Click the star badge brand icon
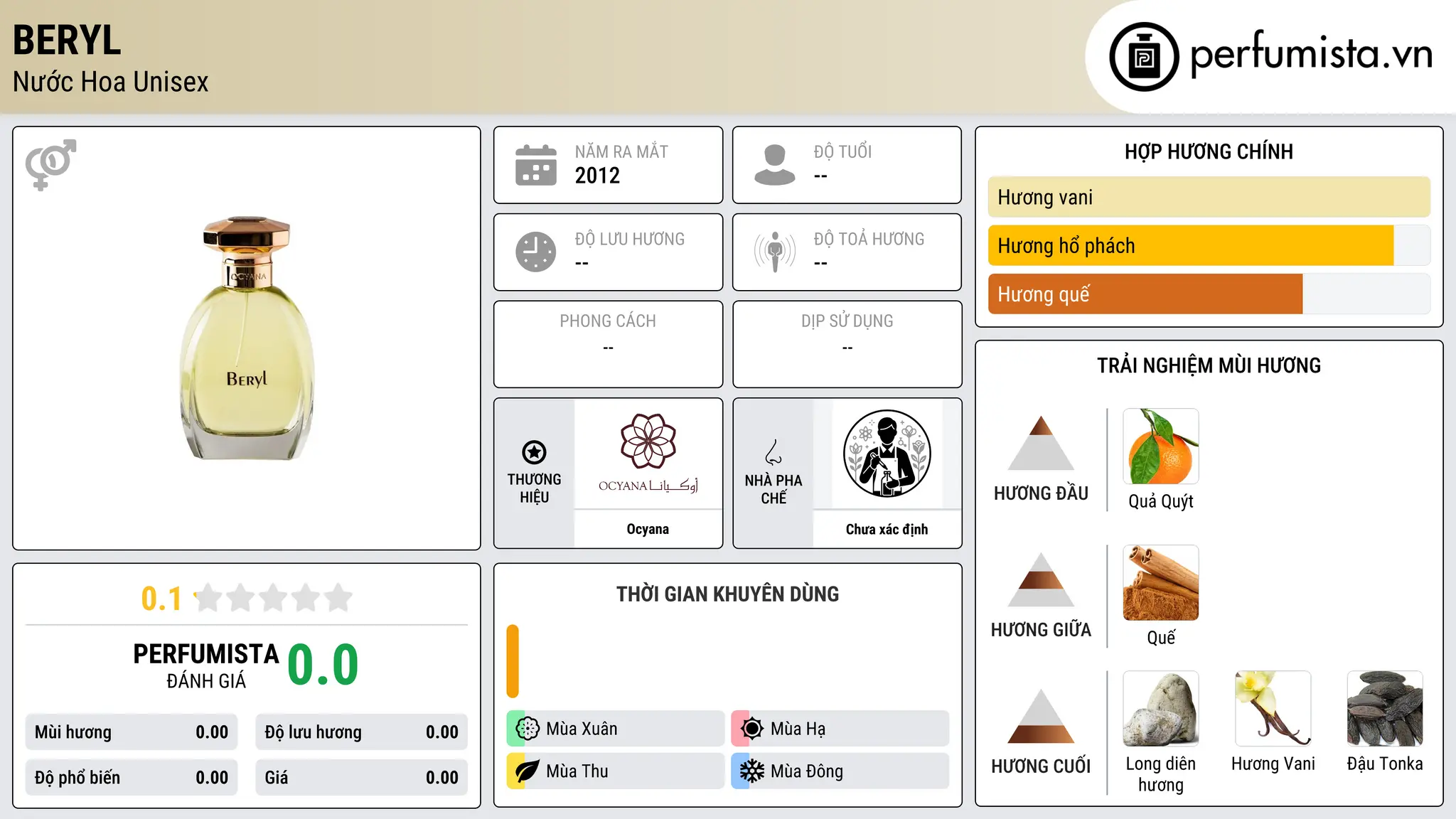Screen dimensions: 1456x819 click(x=534, y=452)
